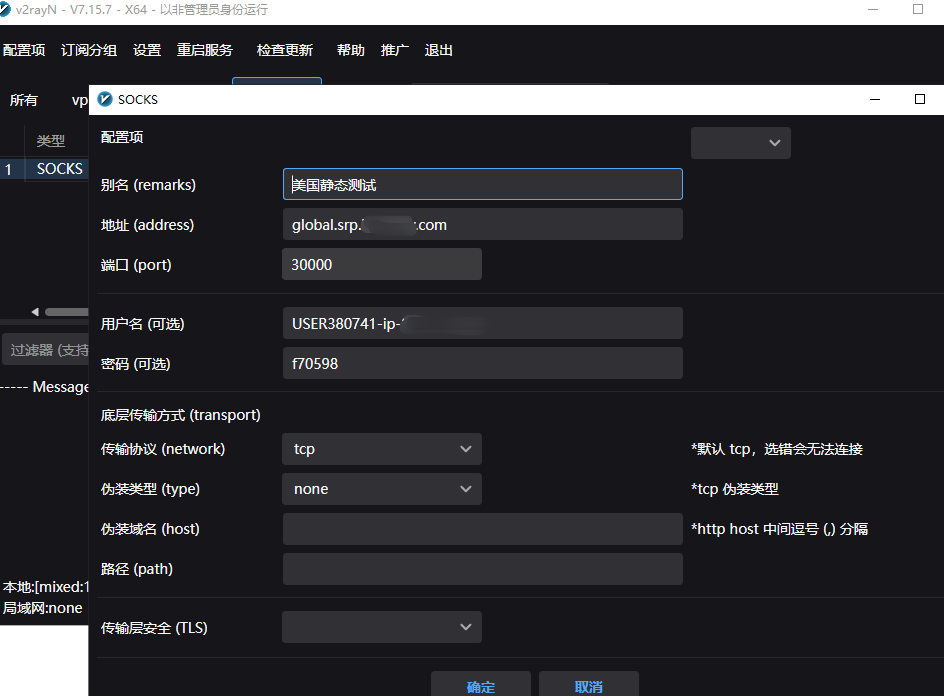Maximize the SOCKS dialog window

(919, 99)
